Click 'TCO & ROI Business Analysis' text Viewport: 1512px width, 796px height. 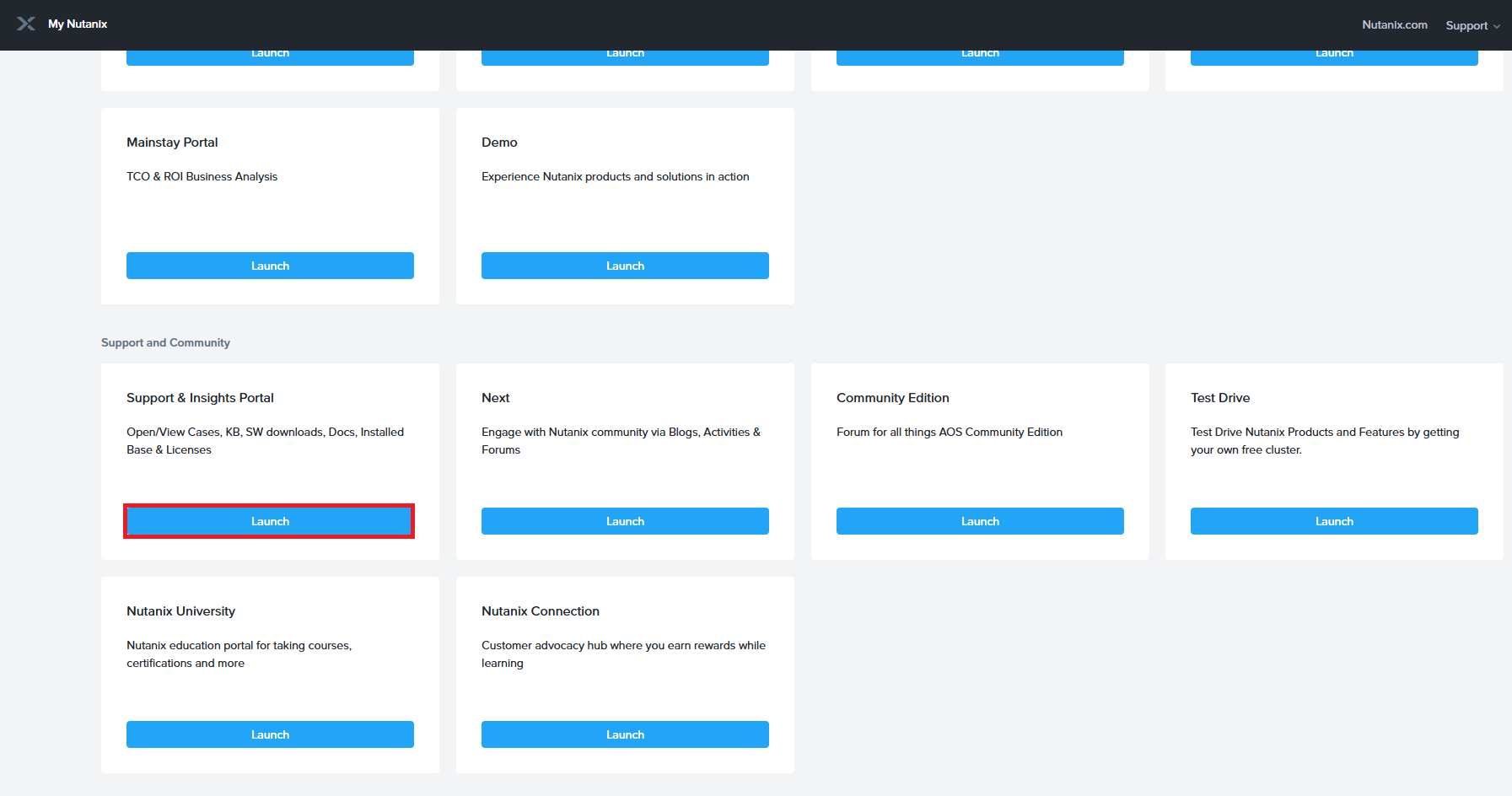click(202, 176)
